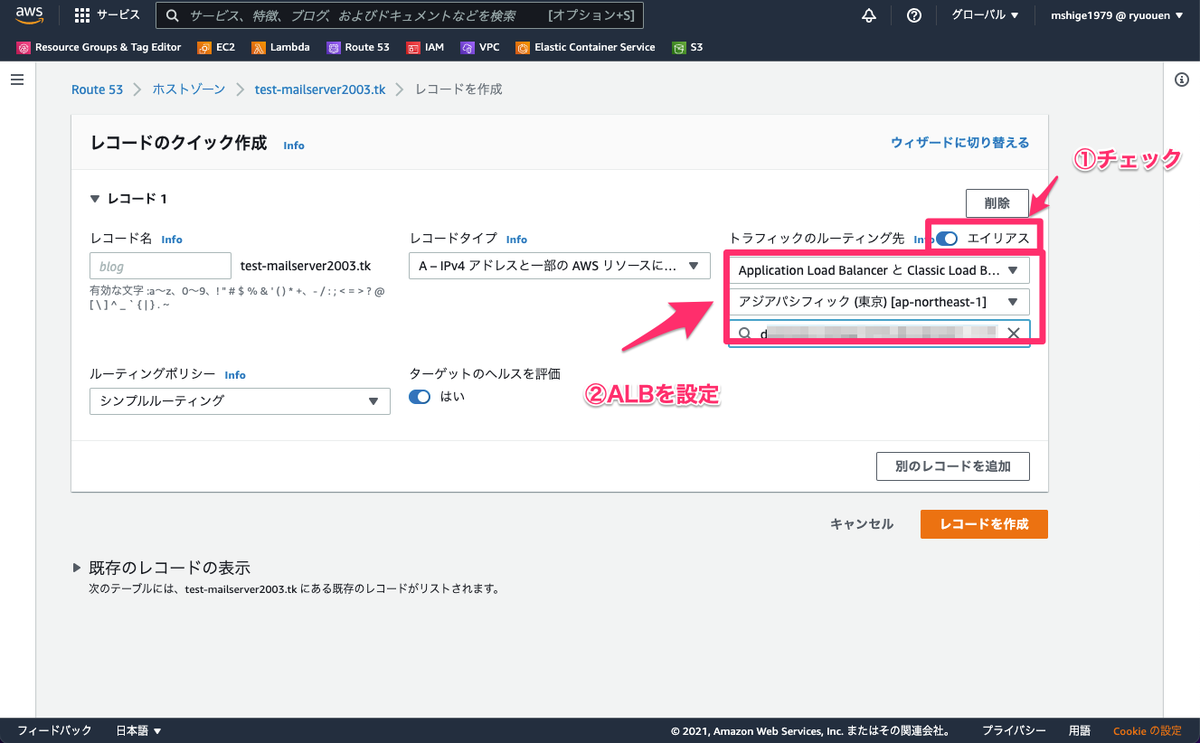The image size is (1200, 743).
Task: Click the レコードを作成 button
Action: [x=983, y=523]
